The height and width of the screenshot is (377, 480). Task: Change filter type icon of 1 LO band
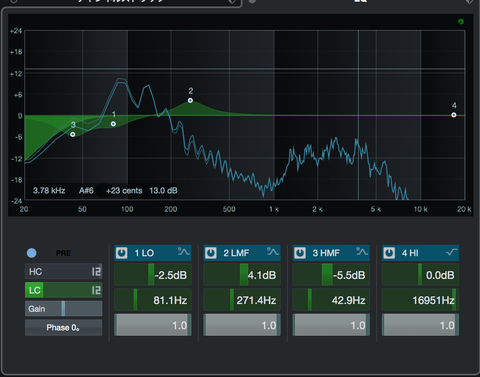point(183,252)
